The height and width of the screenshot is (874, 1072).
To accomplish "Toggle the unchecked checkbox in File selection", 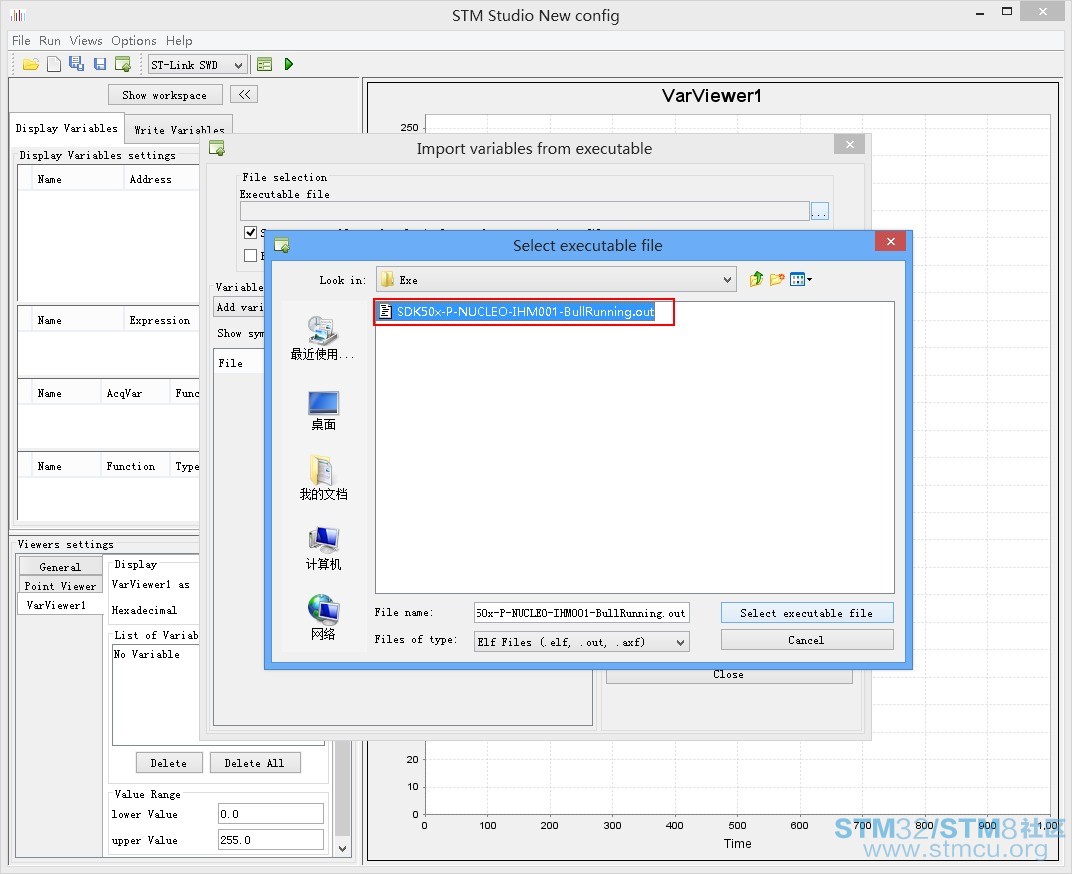I will point(250,255).
